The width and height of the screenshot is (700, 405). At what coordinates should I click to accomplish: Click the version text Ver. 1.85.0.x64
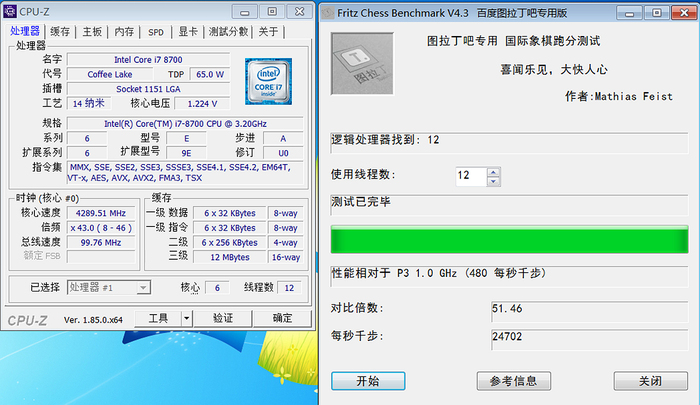[93, 320]
